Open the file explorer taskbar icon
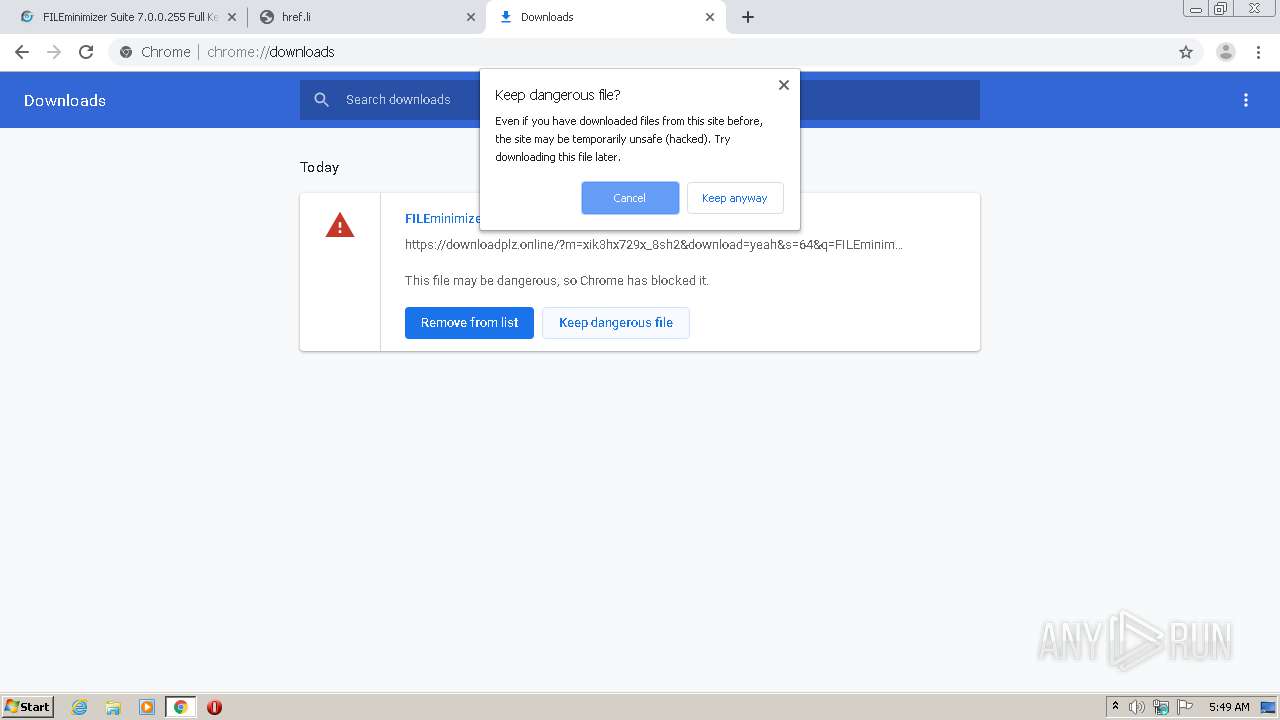 pos(113,707)
